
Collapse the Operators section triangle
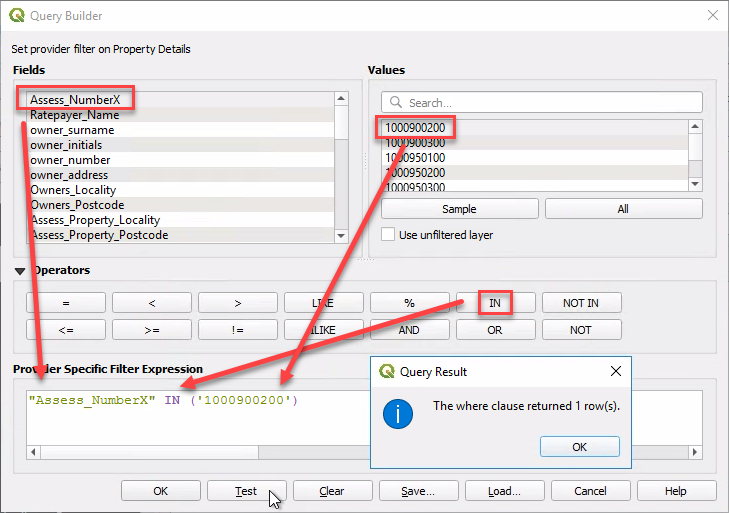click(x=20, y=271)
